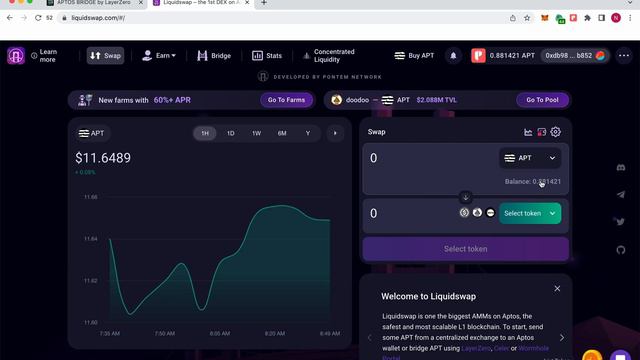Click the purple Select token submit button
This screenshot has width=640, height=360.
(465, 249)
